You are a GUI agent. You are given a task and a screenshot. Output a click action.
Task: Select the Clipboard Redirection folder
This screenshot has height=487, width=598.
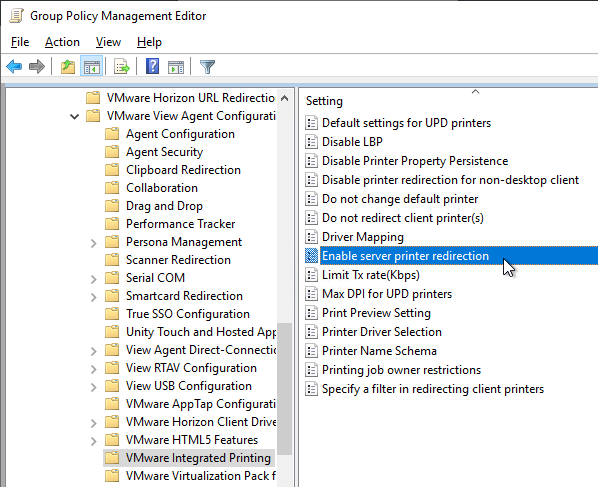pos(183,170)
